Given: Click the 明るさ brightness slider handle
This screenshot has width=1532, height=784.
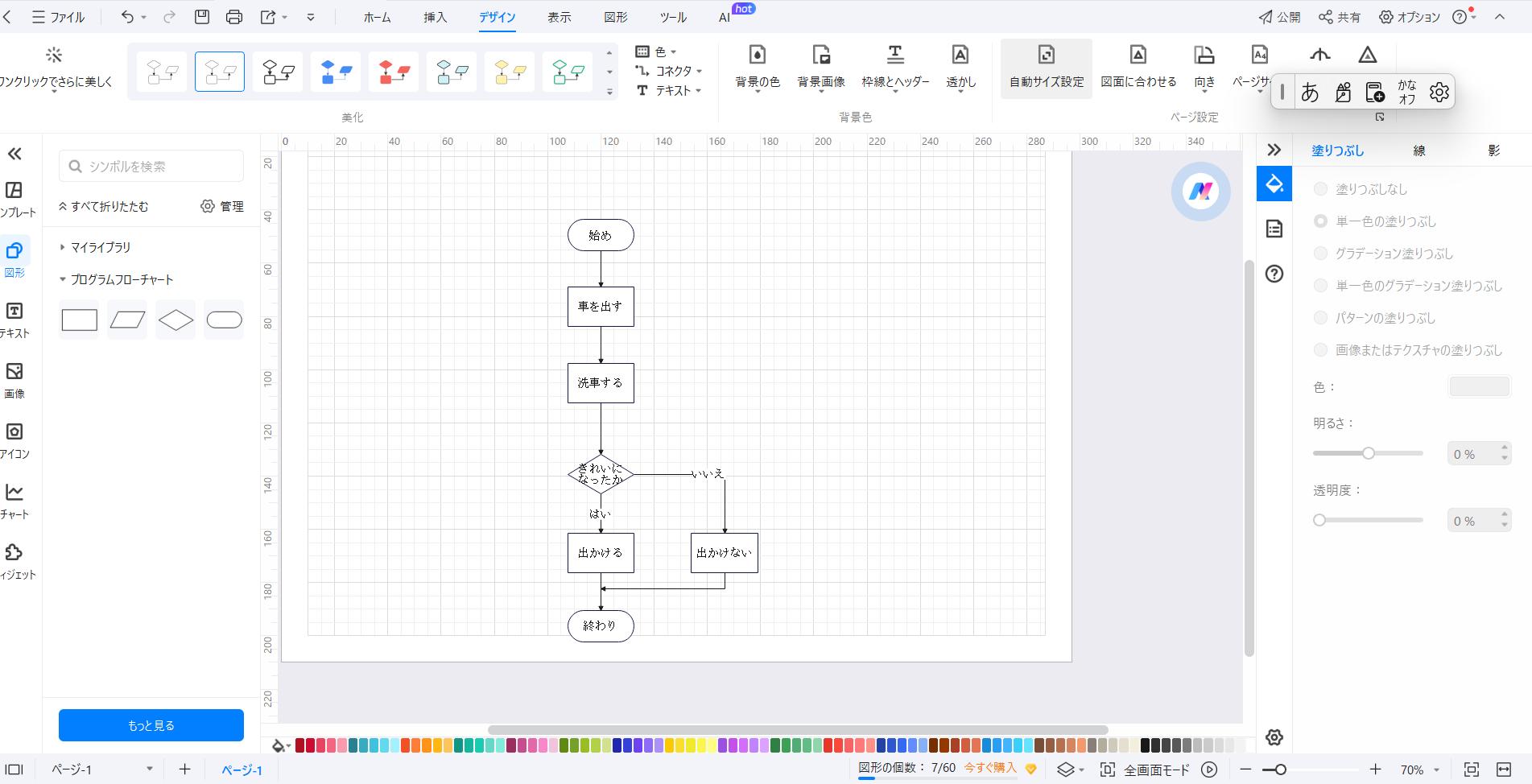Looking at the screenshot, I should click(1369, 453).
